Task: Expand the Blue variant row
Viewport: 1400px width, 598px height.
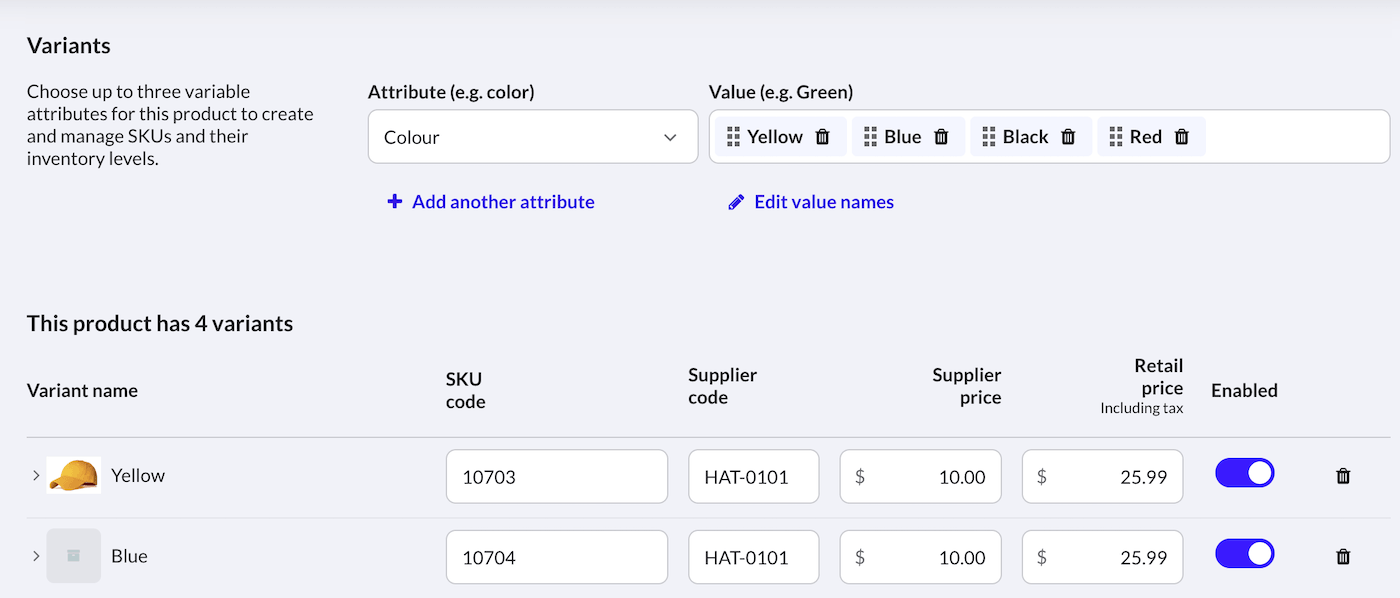Action: (x=36, y=556)
